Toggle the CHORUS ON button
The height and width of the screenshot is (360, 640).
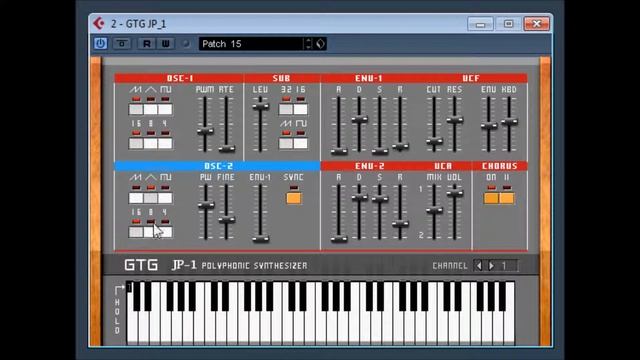pyautogui.click(x=491, y=198)
